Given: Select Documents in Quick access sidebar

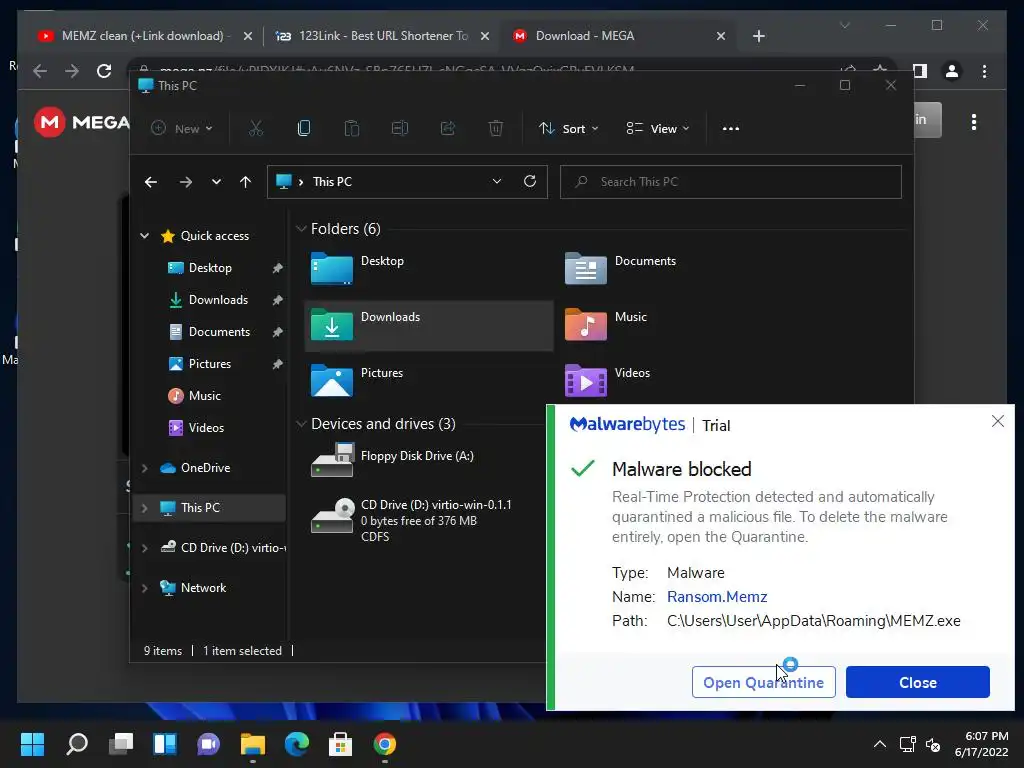Looking at the screenshot, I should tap(219, 332).
